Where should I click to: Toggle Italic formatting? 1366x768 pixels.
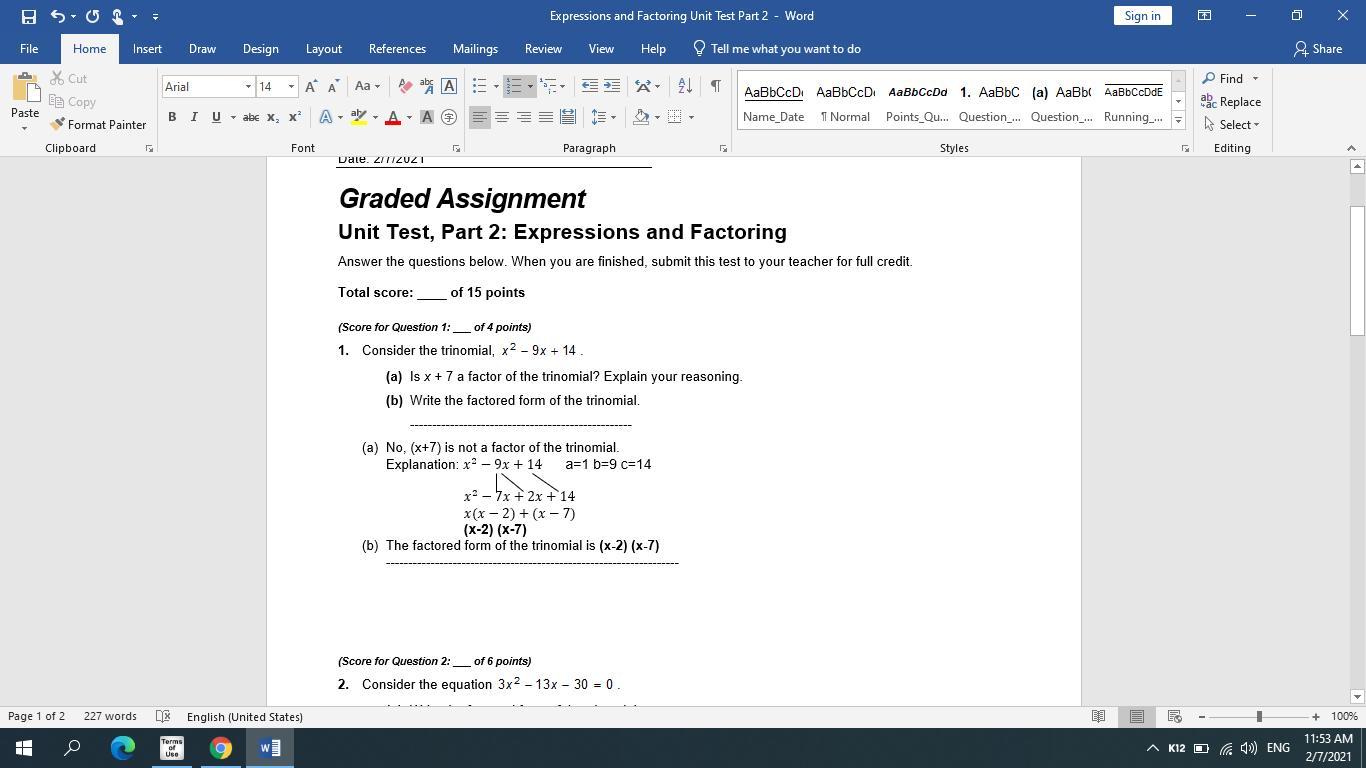click(194, 117)
